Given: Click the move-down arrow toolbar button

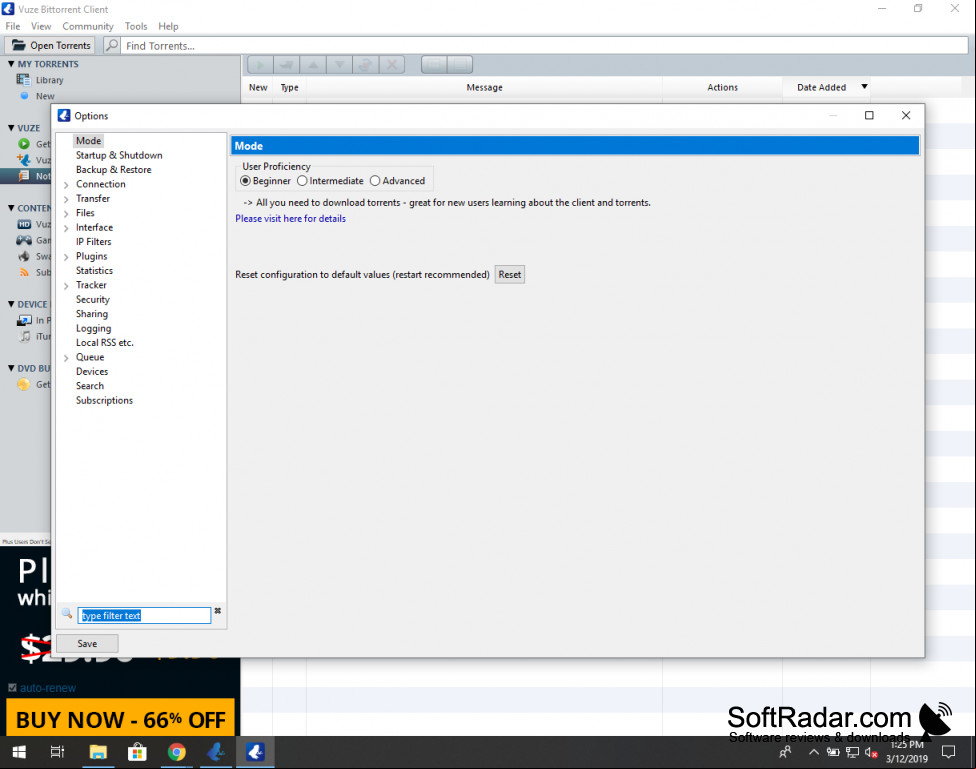Looking at the screenshot, I should 339,64.
